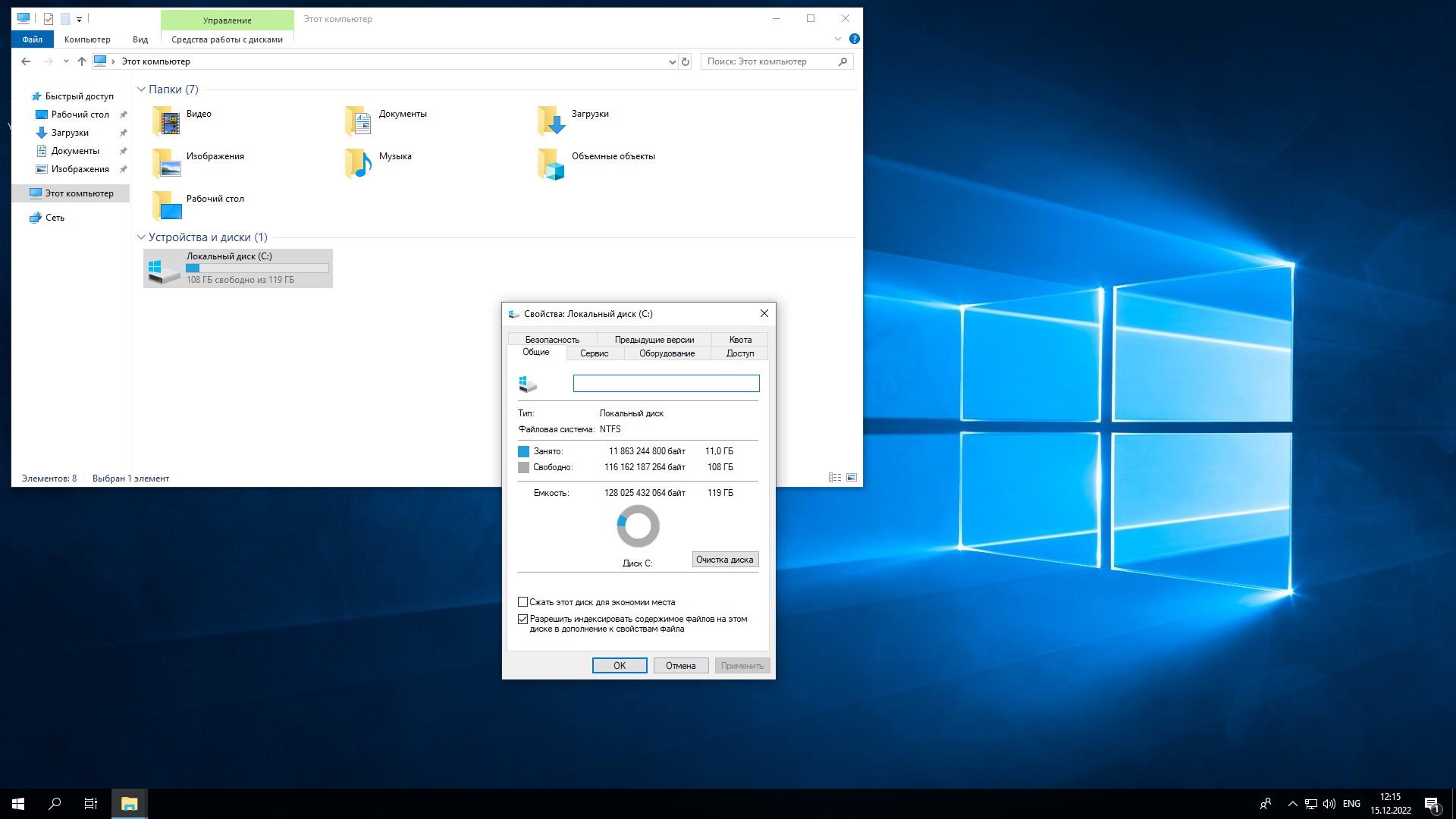The width and height of the screenshot is (1456, 819).
Task: Switch to large thumbnails view icon
Action: click(852, 478)
